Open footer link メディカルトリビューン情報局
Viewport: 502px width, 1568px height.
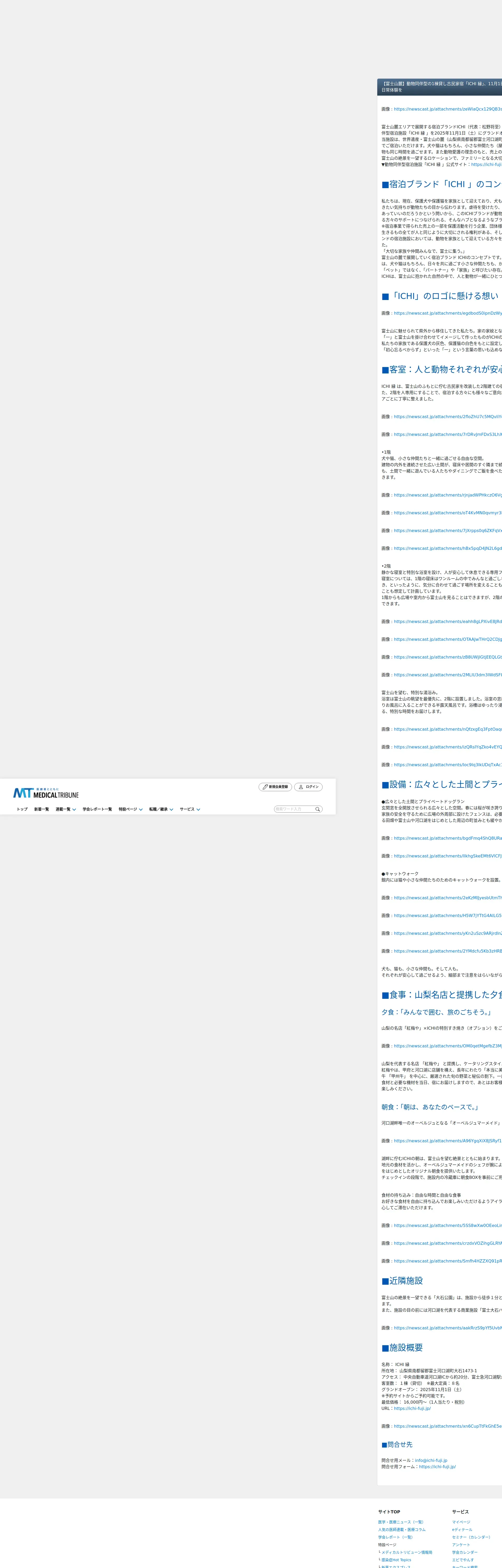tap(407, 1552)
